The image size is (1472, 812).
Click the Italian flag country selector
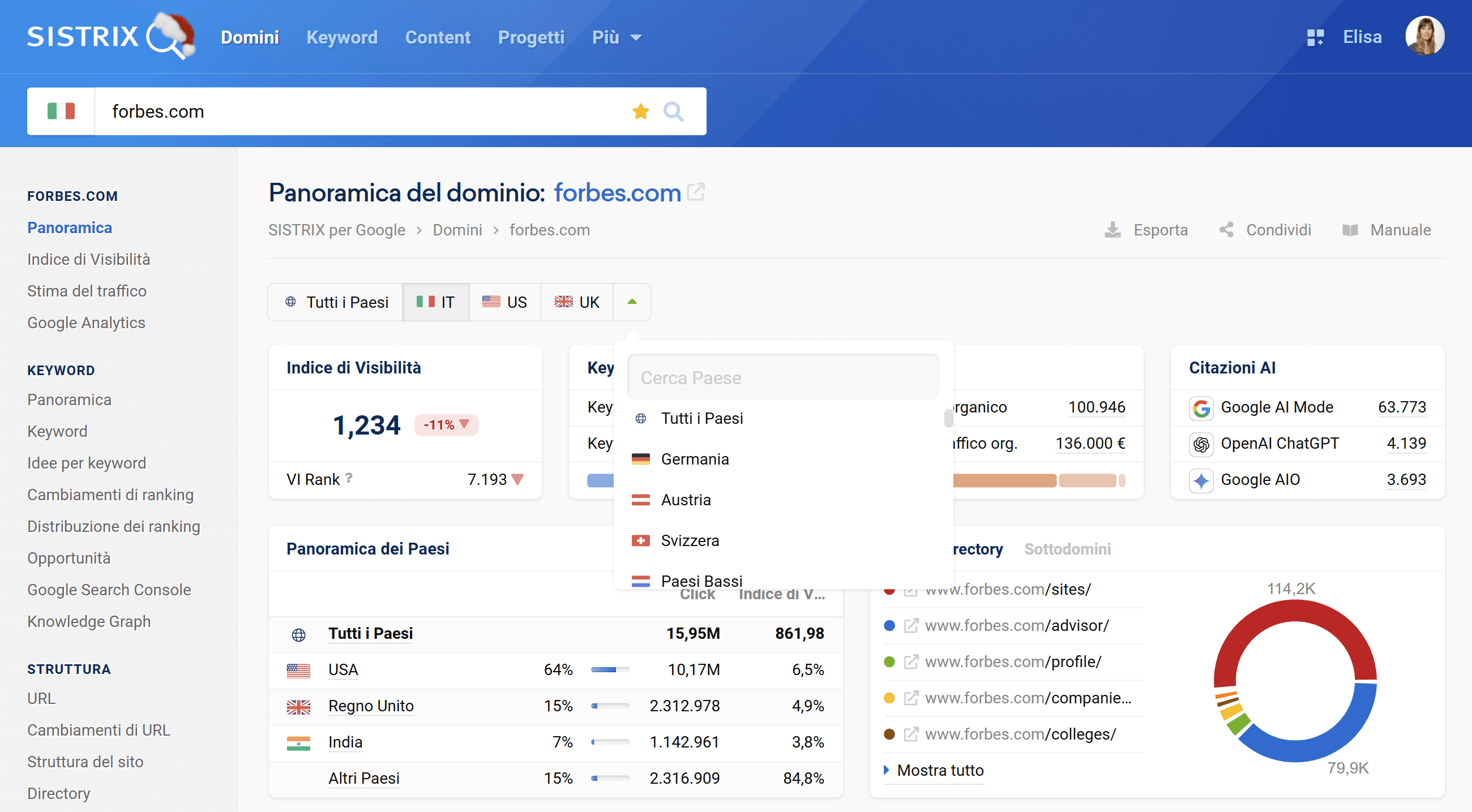61,111
